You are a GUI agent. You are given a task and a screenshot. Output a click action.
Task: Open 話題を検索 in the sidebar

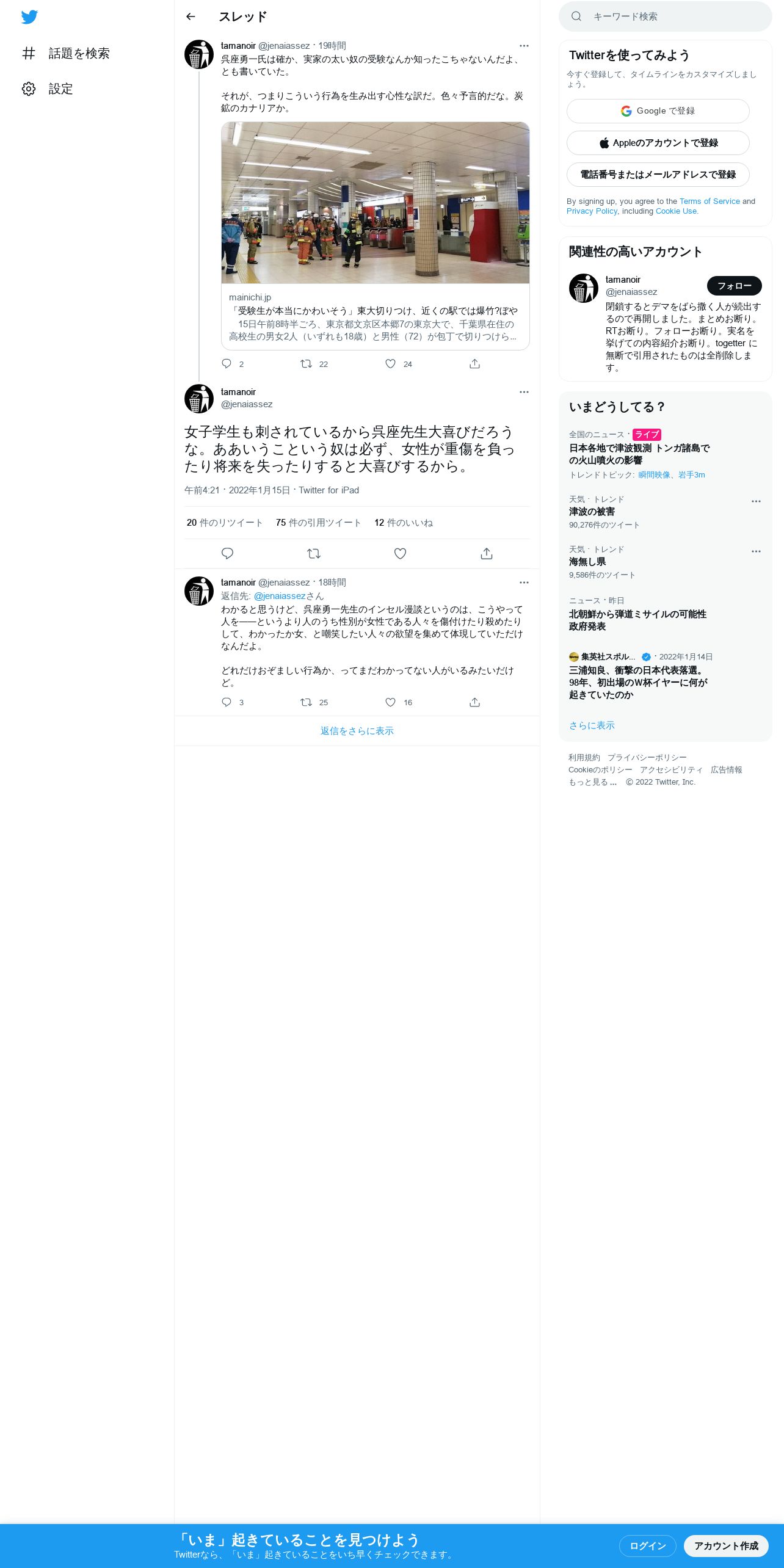pyautogui.click(x=66, y=54)
